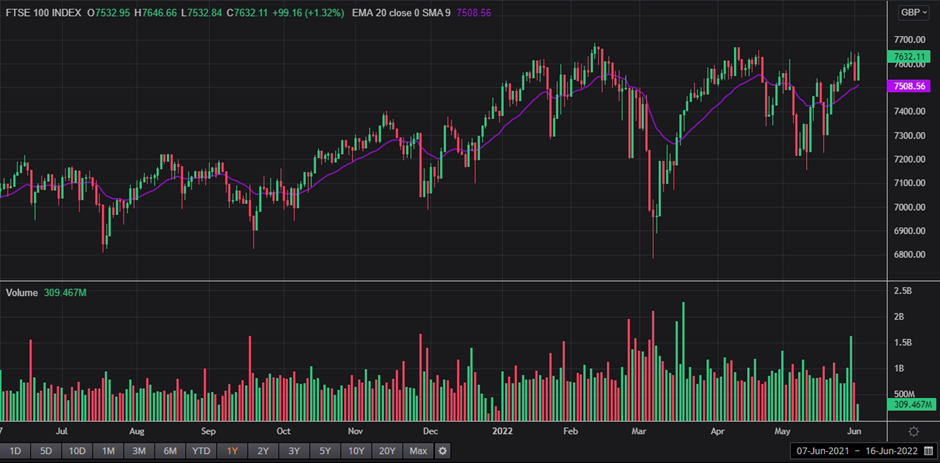Click the 2022 label on time axis
Image resolution: width=940 pixels, height=463 pixels.
pyautogui.click(x=501, y=431)
